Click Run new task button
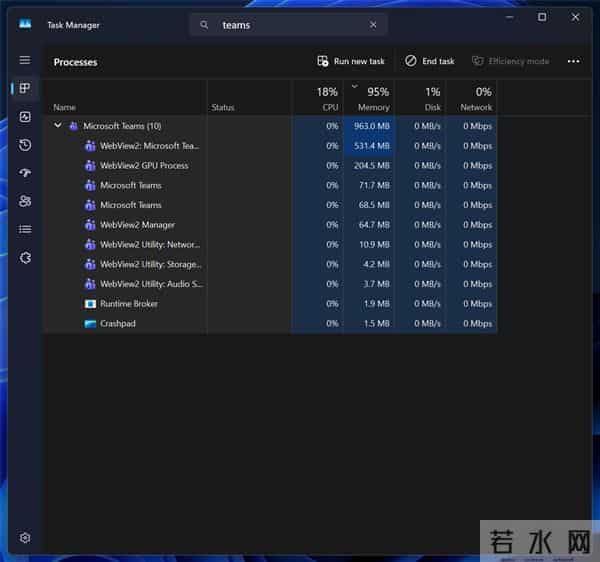 point(351,61)
